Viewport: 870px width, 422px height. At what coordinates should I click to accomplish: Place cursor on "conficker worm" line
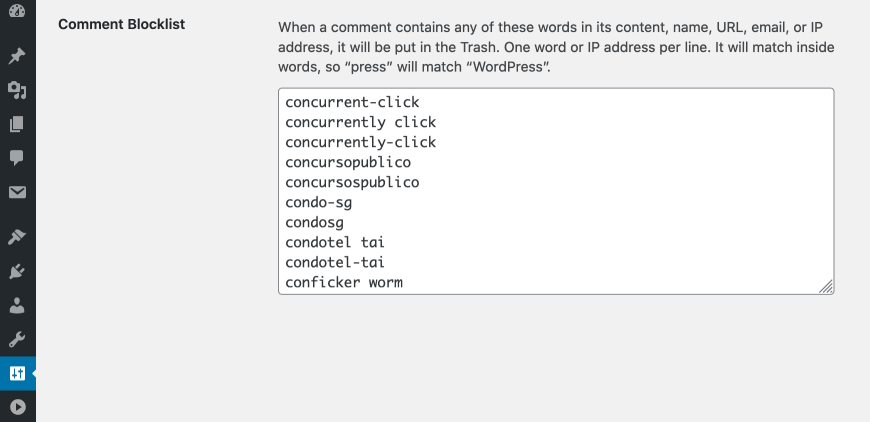(344, 282)
